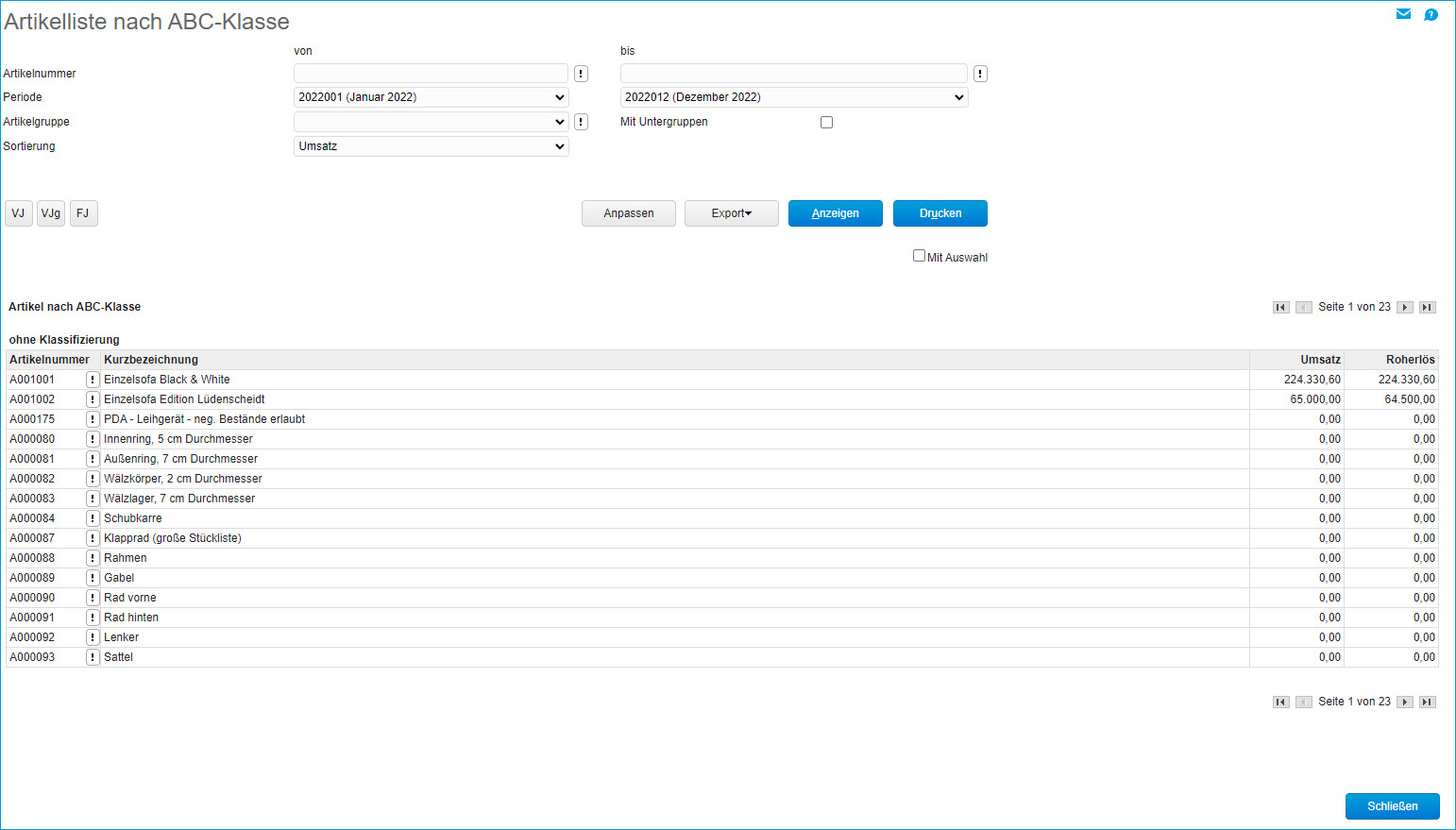1456x830 pixels.
Task: Click lookup icon beside Artikelnummer bis field
Action: (x=980, y=74)
